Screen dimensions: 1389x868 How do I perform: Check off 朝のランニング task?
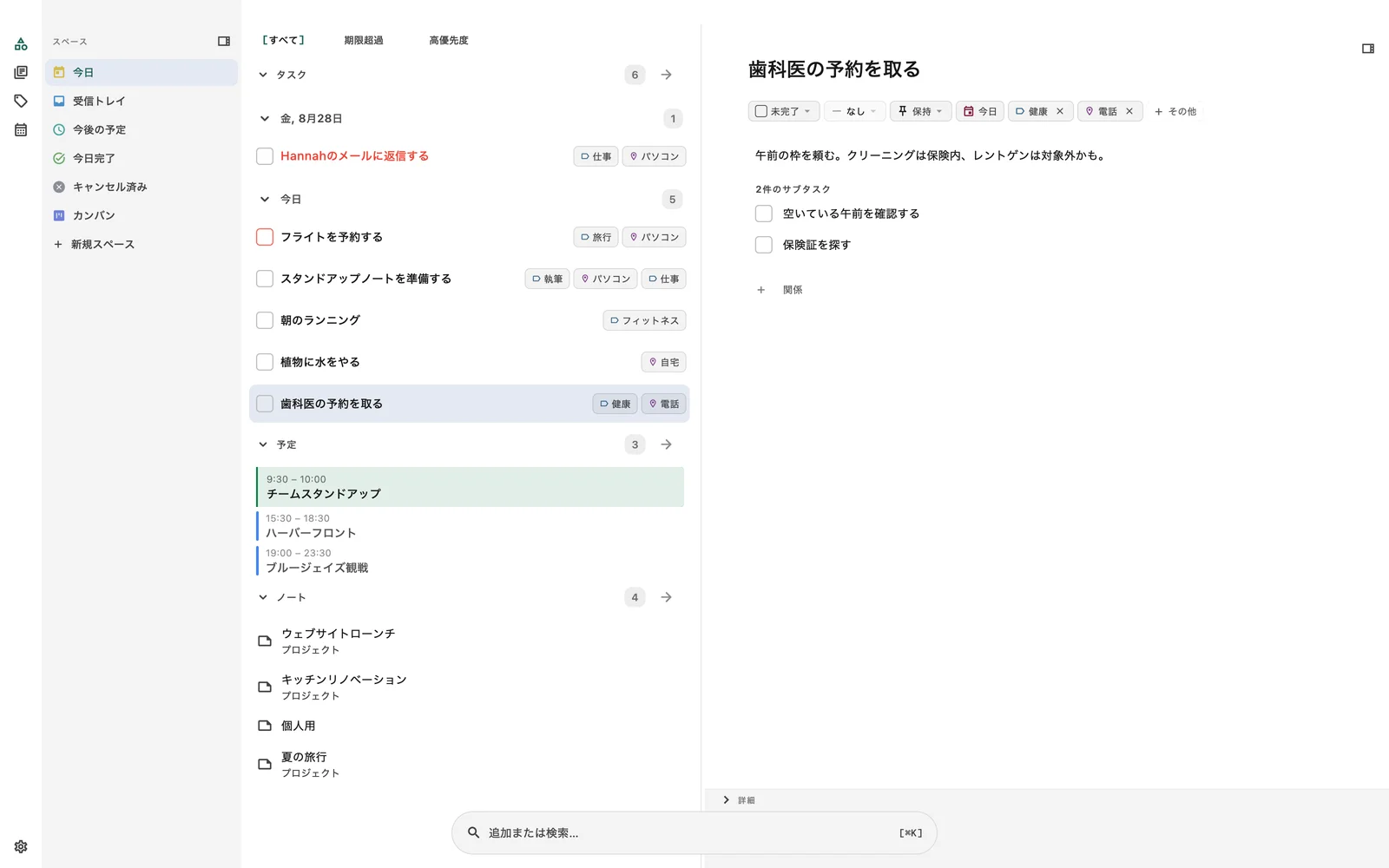point(265,320)
